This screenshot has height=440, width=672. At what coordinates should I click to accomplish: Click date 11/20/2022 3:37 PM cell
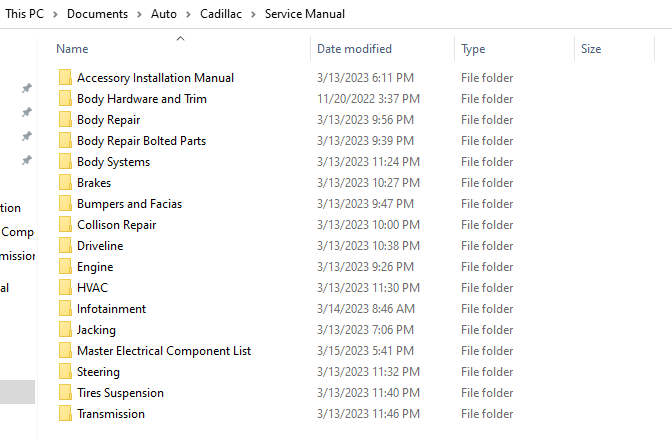(368, 99)
